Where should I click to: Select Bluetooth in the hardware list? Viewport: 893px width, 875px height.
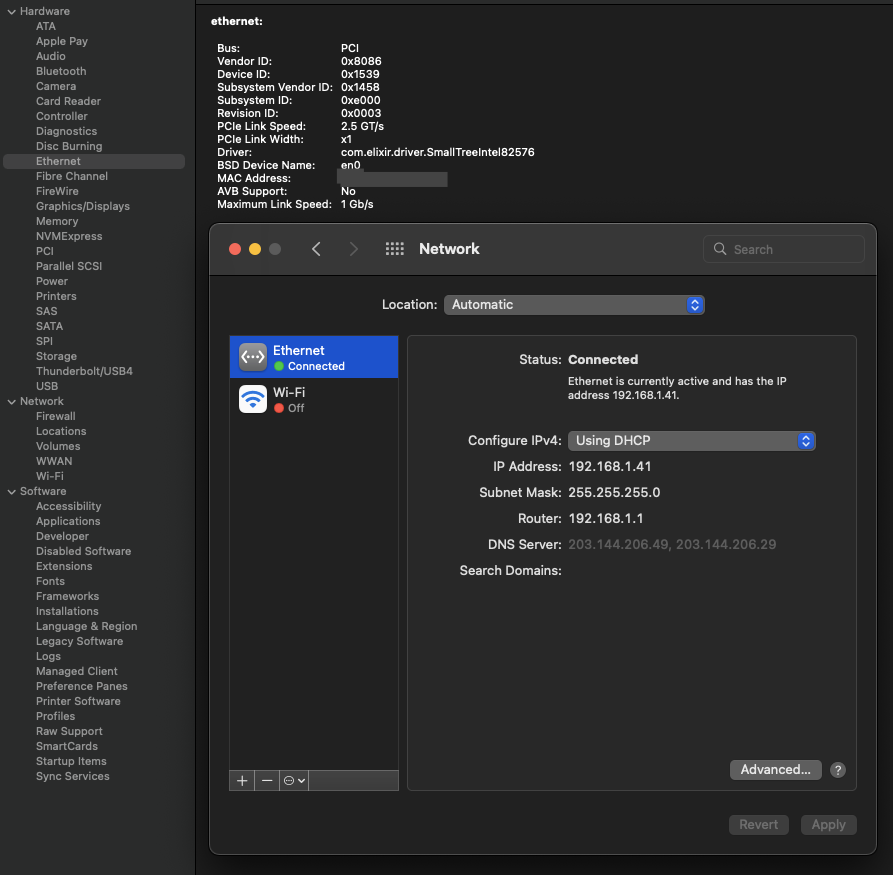pos(61,71)
